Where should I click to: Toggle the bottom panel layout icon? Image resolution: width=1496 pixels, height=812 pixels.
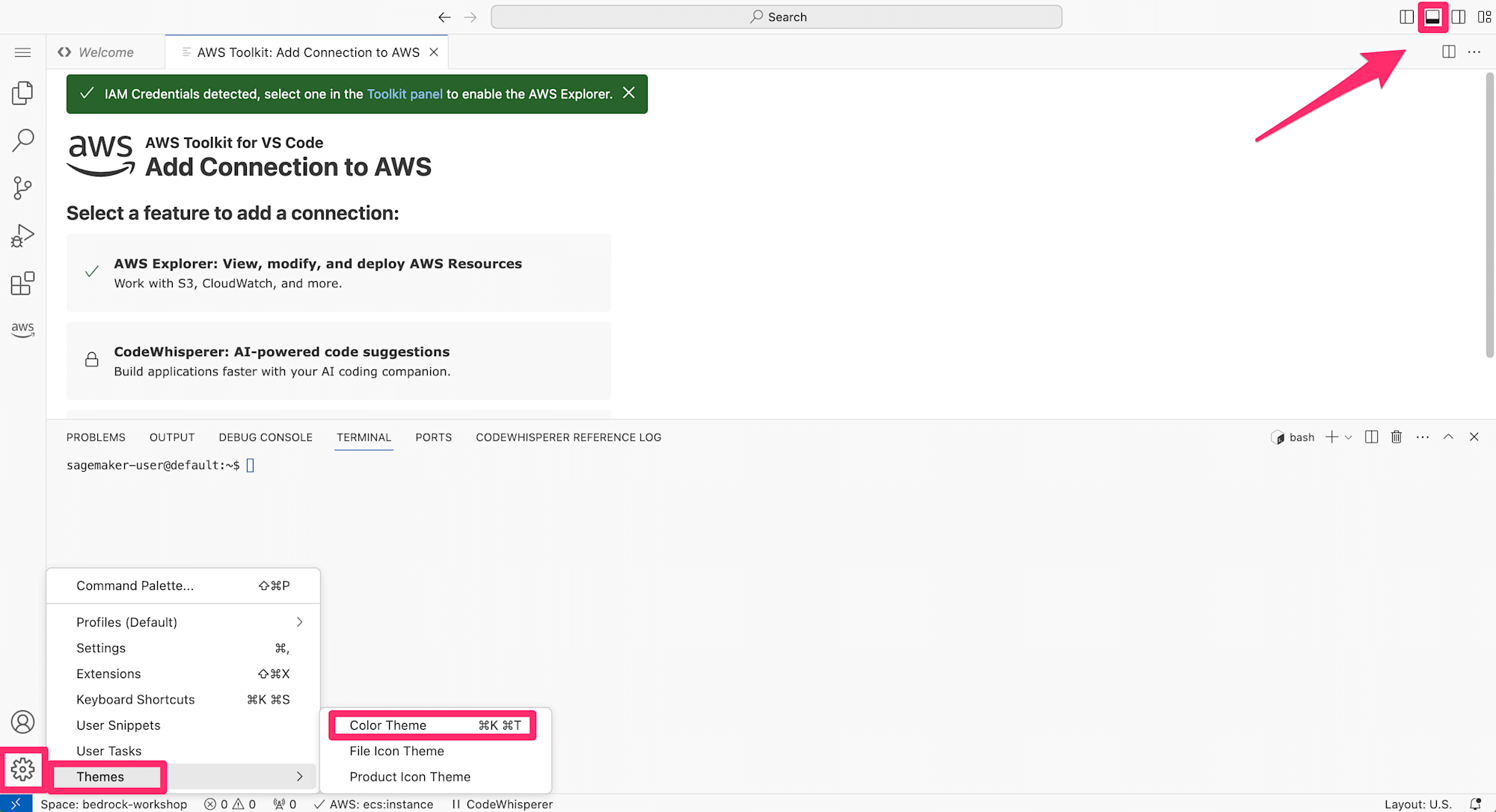[x=1432, y=17]
